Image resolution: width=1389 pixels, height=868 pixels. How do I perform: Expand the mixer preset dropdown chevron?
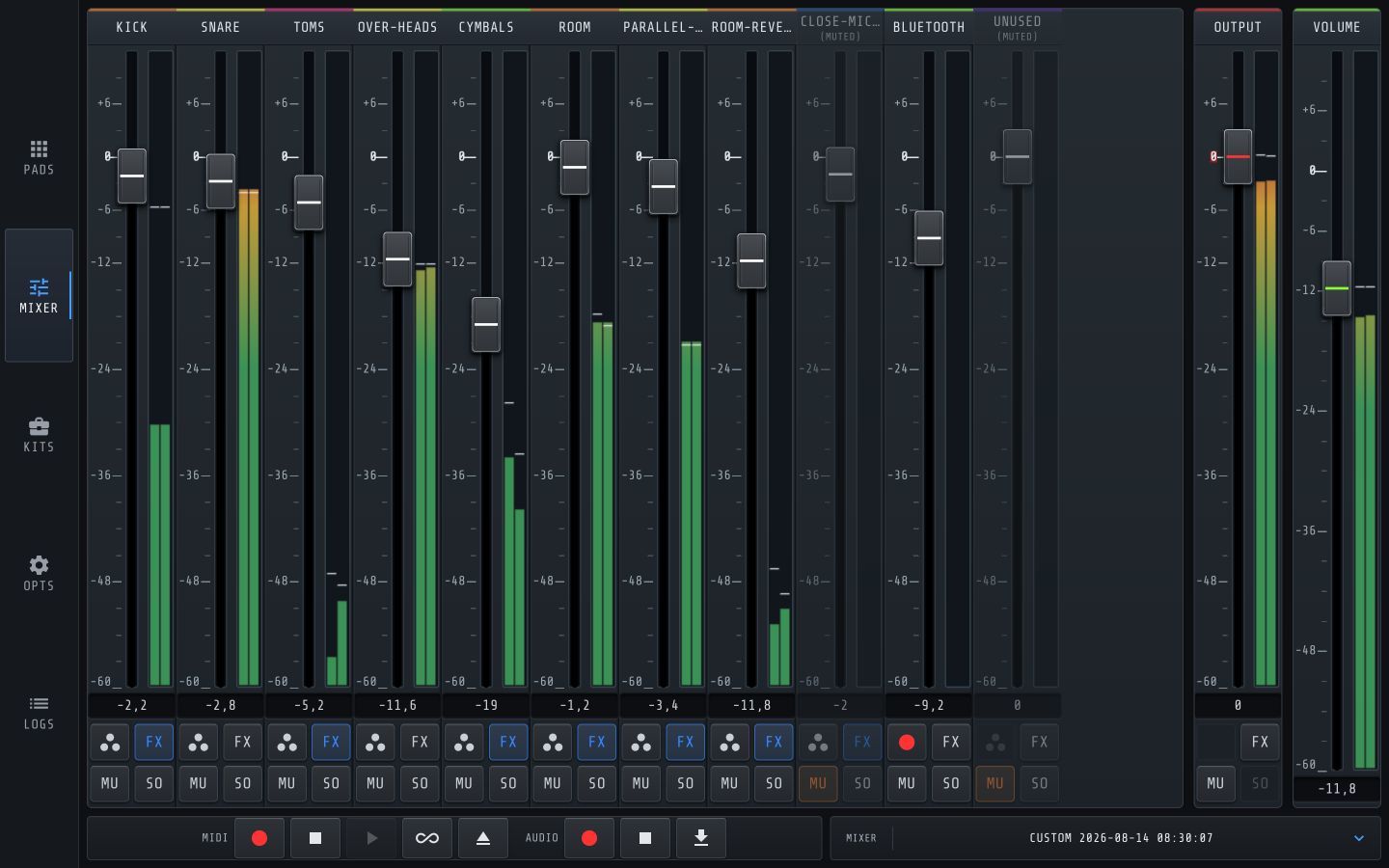click(1359, 838)
